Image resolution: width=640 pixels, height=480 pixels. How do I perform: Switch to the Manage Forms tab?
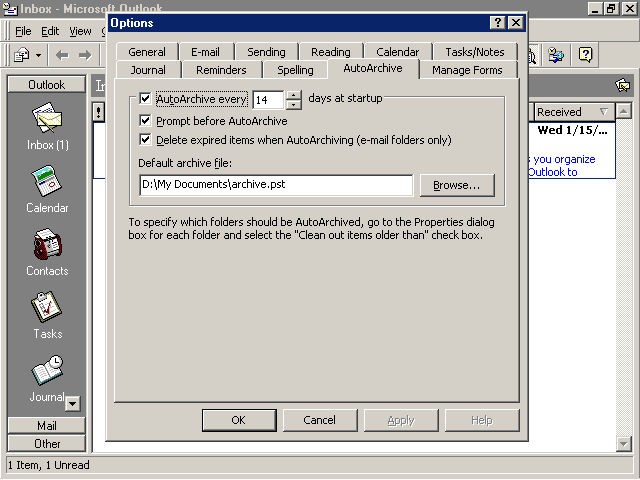467,70
